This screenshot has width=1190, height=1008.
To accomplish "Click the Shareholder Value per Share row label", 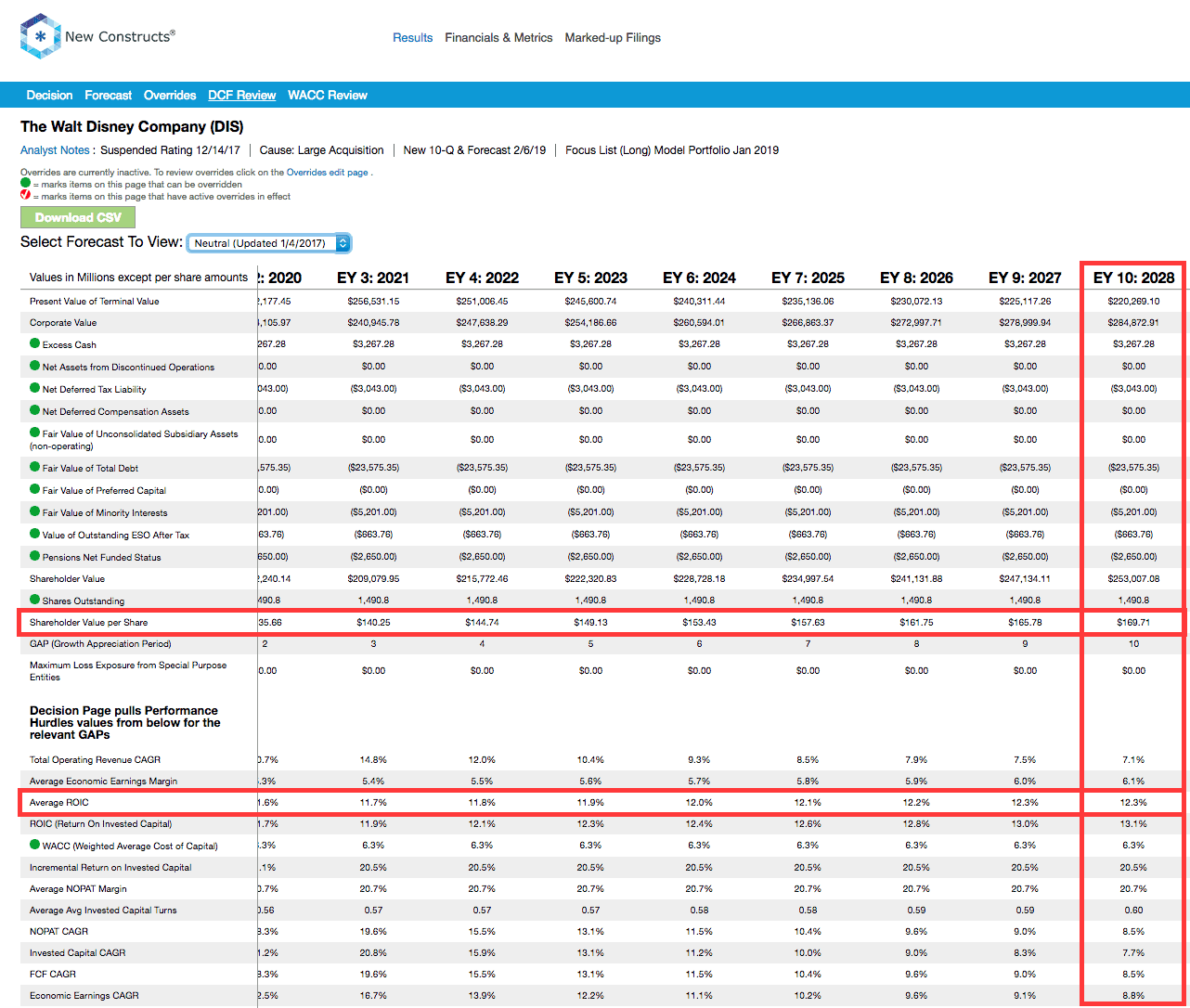I will point(88,622).
